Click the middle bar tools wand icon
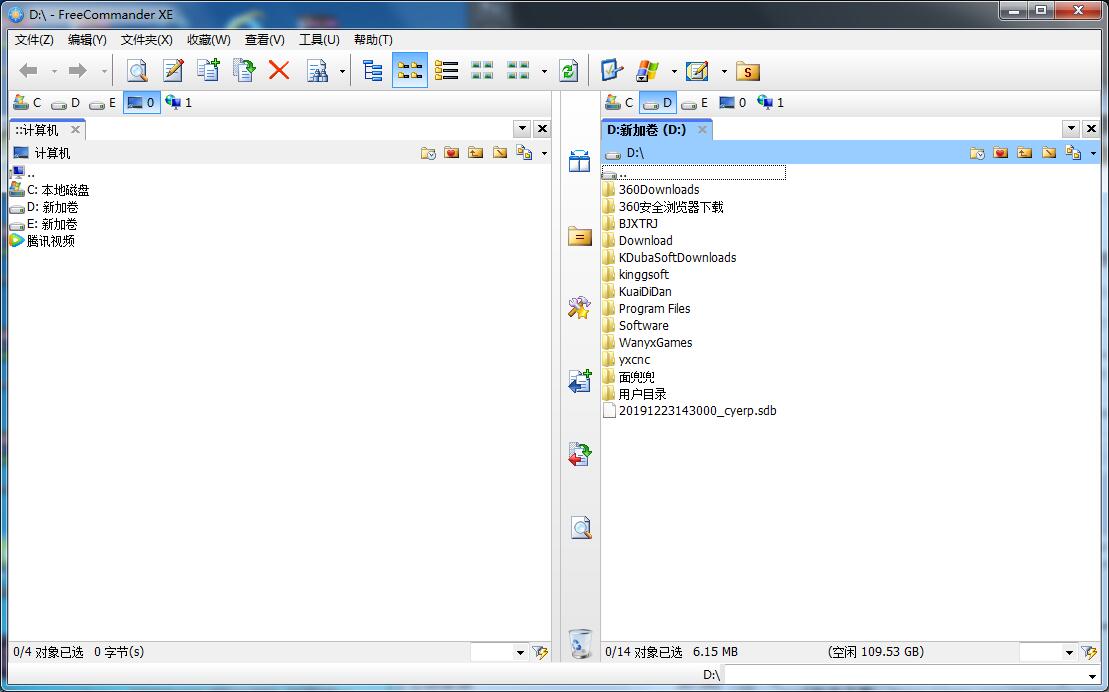Screen dimensions: 1109x692 [x=579, y=307]
